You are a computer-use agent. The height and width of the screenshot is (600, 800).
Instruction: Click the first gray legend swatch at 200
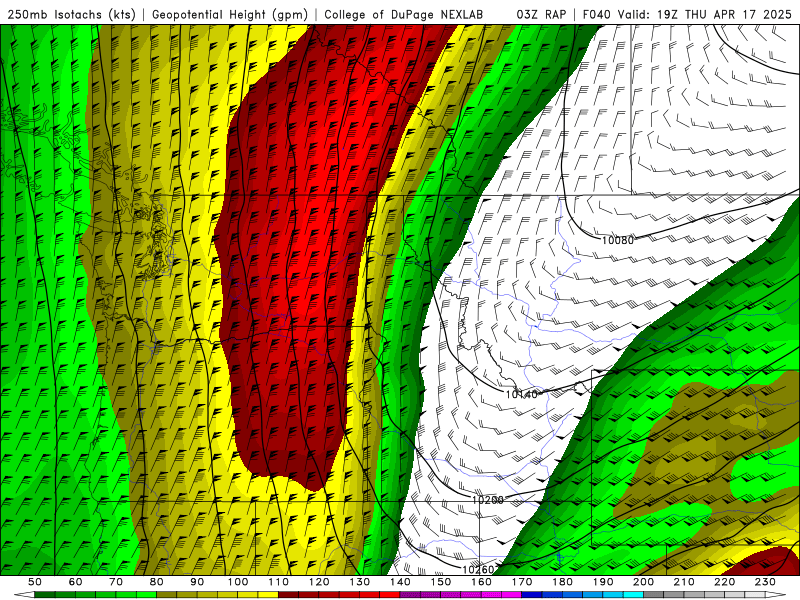[654, 595]
